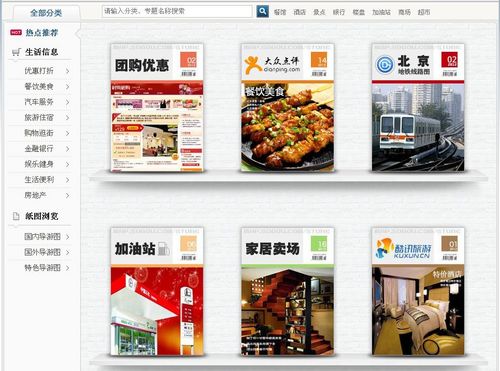
Task: Expand the 房地产 chevron
Action: tap(67, 196)
